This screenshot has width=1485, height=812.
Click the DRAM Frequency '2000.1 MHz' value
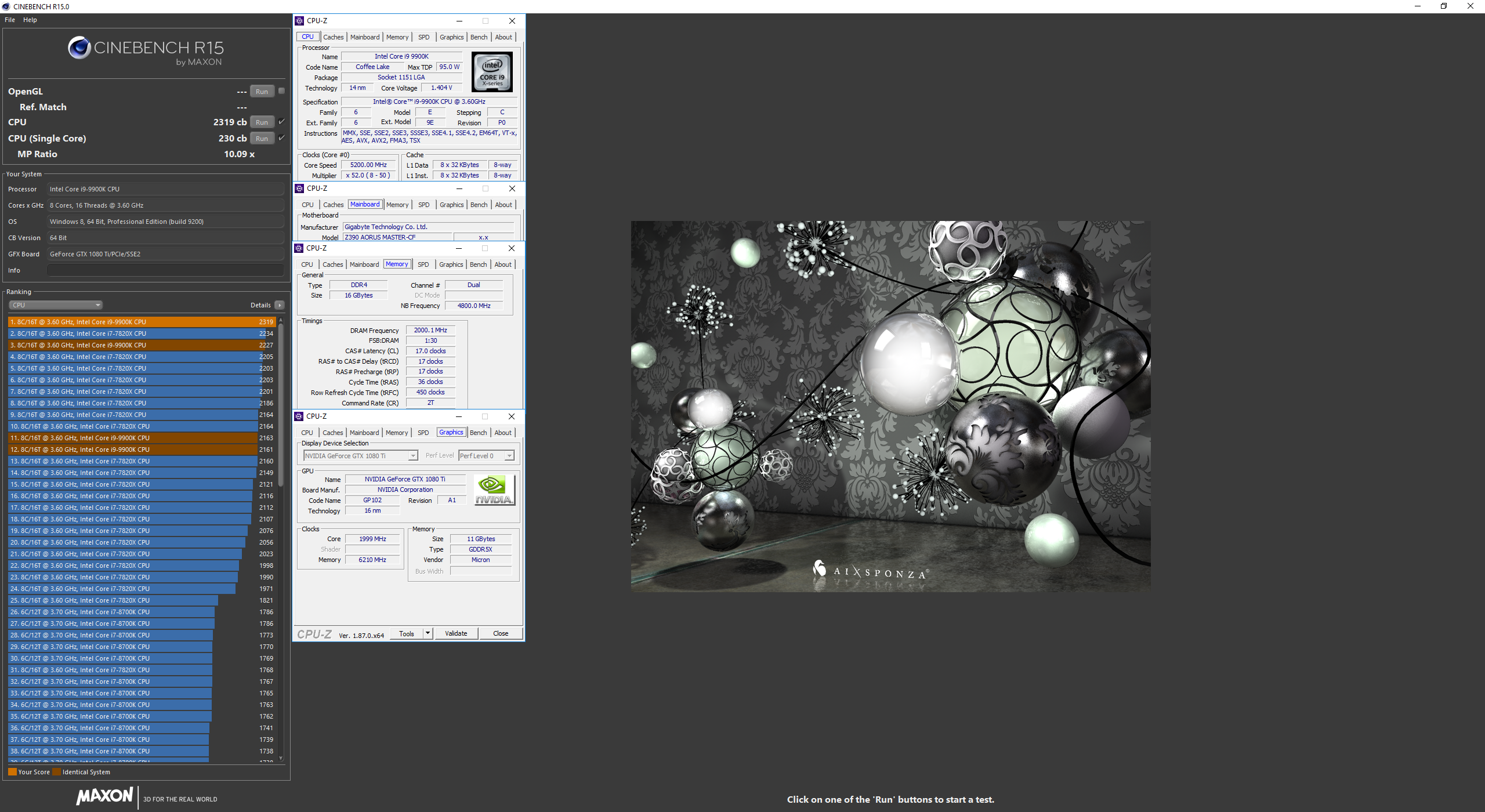coord(430,331)
